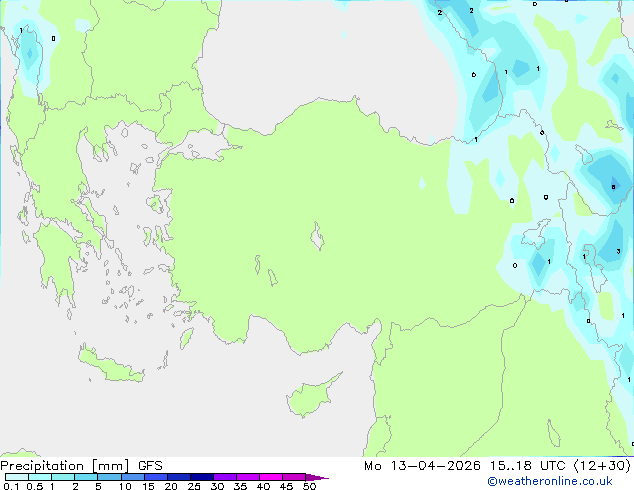Select the 25–30 mm navy legend swatch

tap(202, 477)
